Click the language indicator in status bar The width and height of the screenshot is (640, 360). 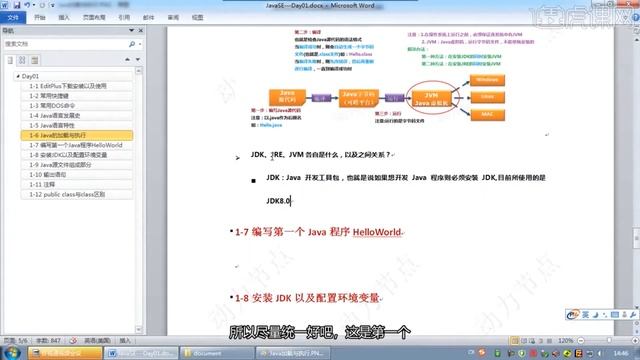coord(97,340)
